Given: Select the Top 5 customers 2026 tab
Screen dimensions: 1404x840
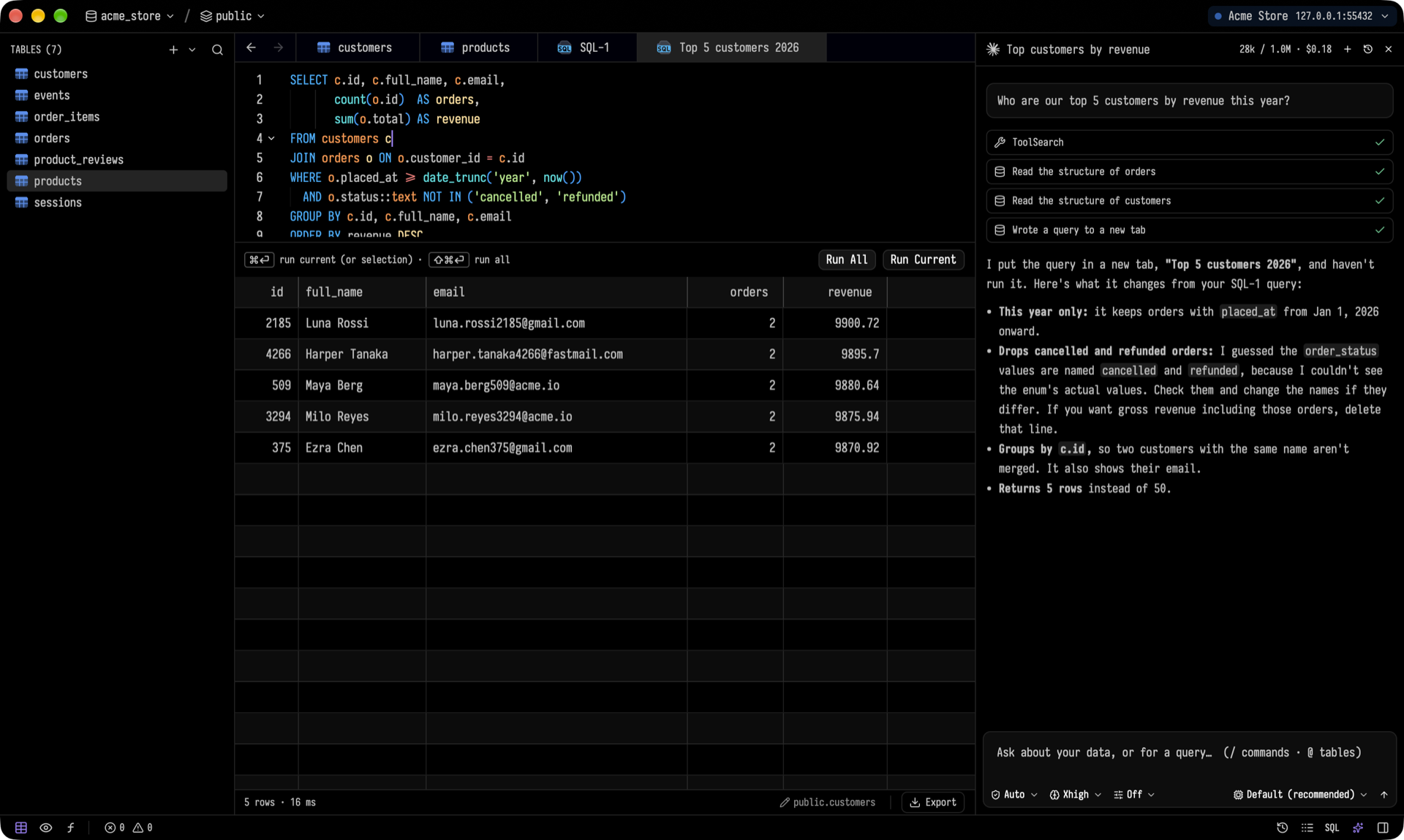Looking at the screenshot, I should point(732,48).
